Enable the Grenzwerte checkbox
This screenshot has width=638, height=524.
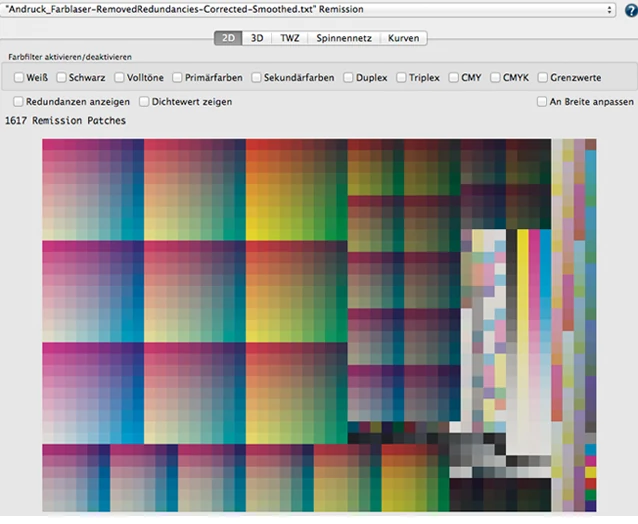coord(543,78)
